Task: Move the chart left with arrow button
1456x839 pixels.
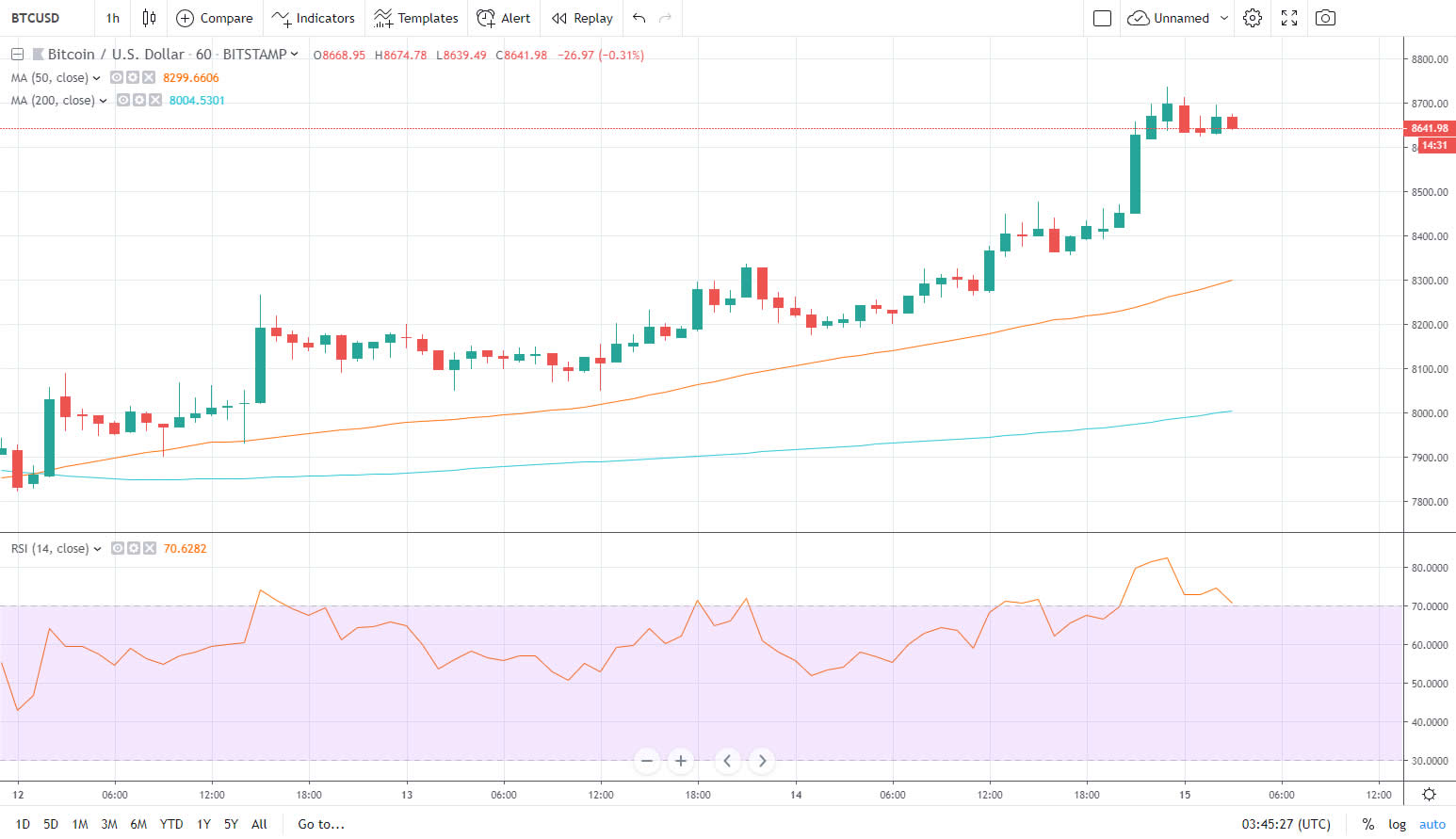Action: 727,760
